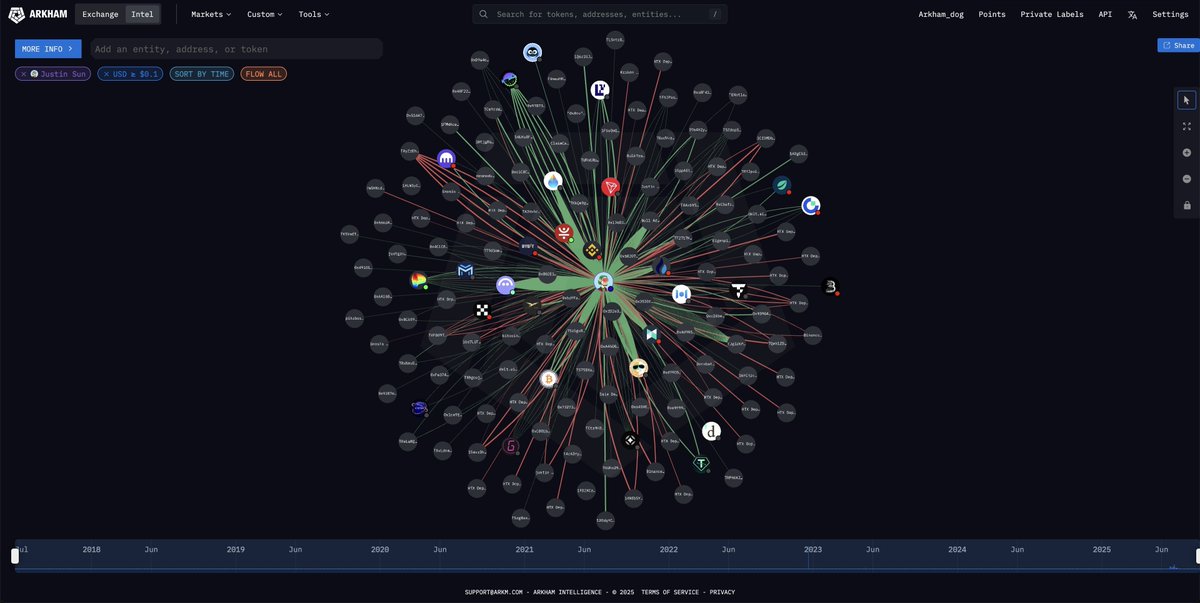Select the black diamond logo node
Viewport: 1200px width, 603px height.
pyautogui.click(x=630, y=439)
